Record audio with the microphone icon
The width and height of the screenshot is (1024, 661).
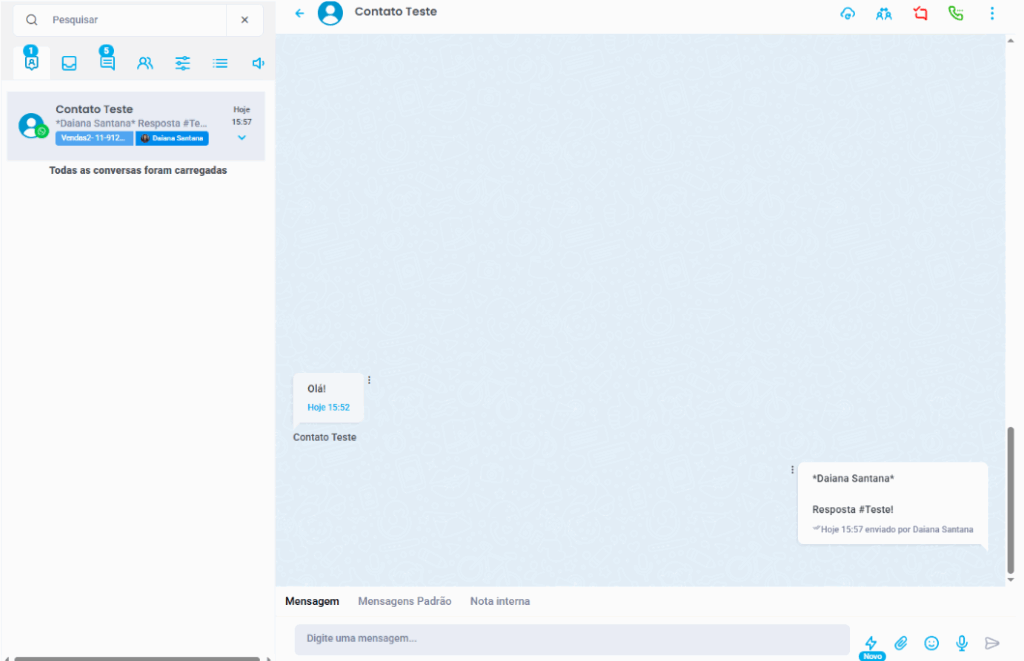[x=962, y=643]
